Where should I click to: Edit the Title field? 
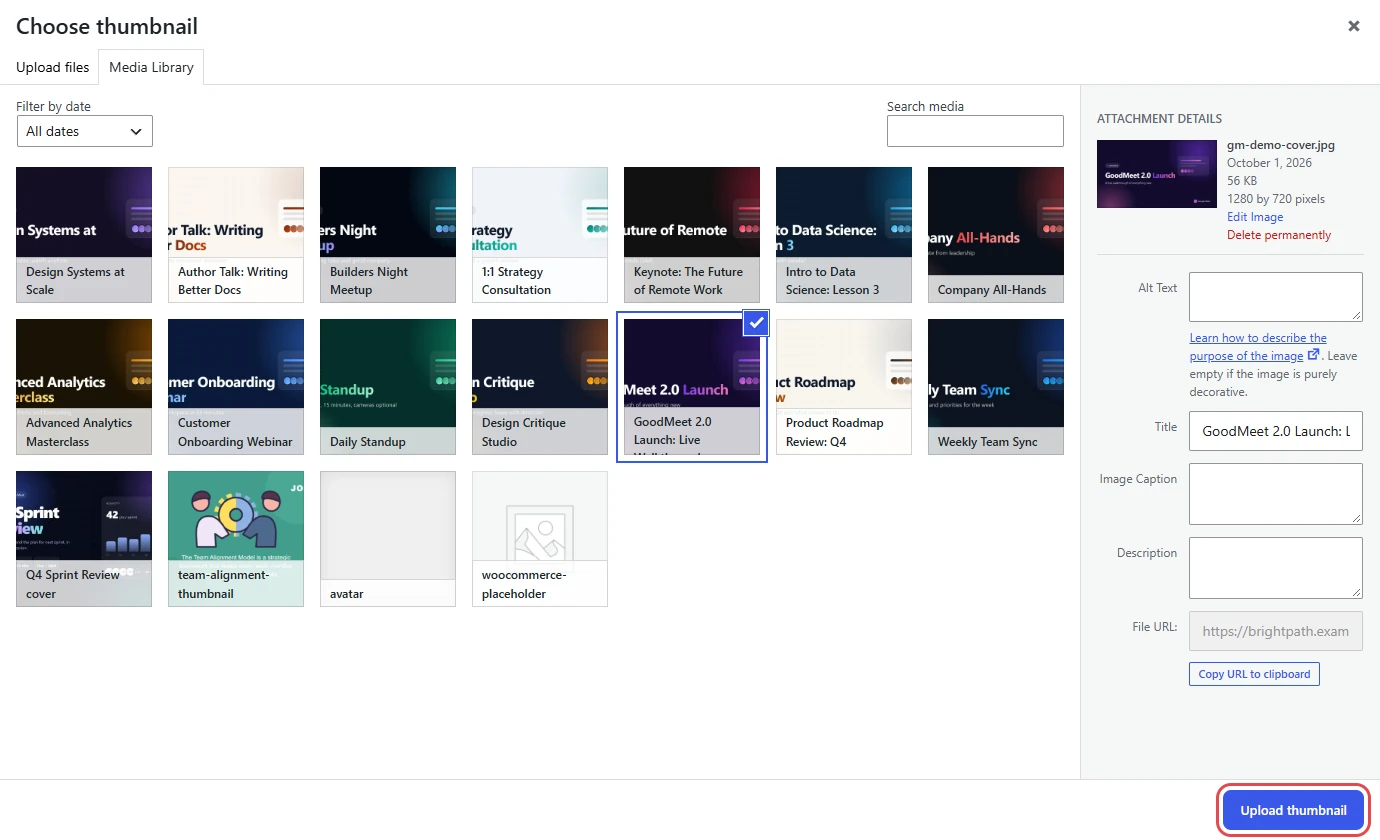pyautogui.click(x=1276, y=431)
